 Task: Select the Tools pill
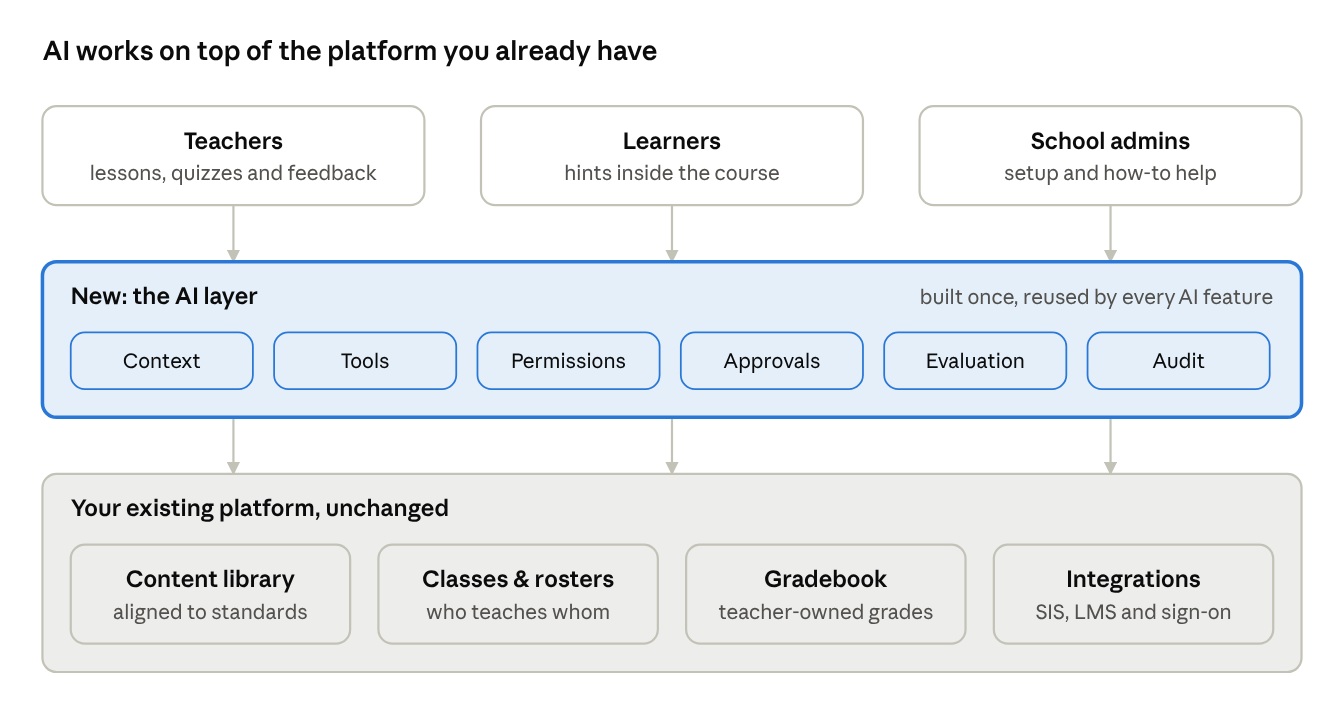pos(365,361)
